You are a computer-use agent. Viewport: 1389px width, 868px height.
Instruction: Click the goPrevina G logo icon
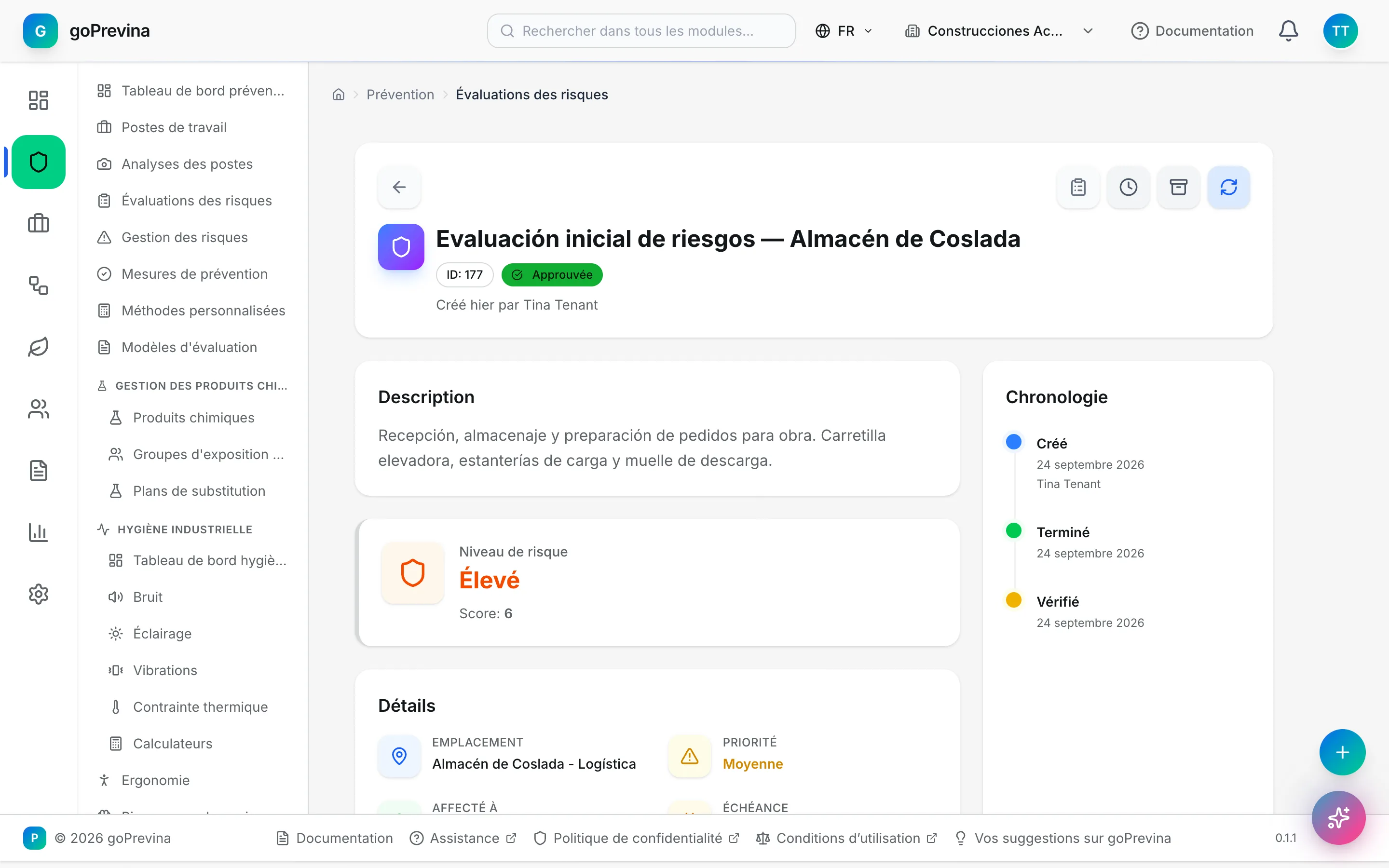tap(40, 31)
